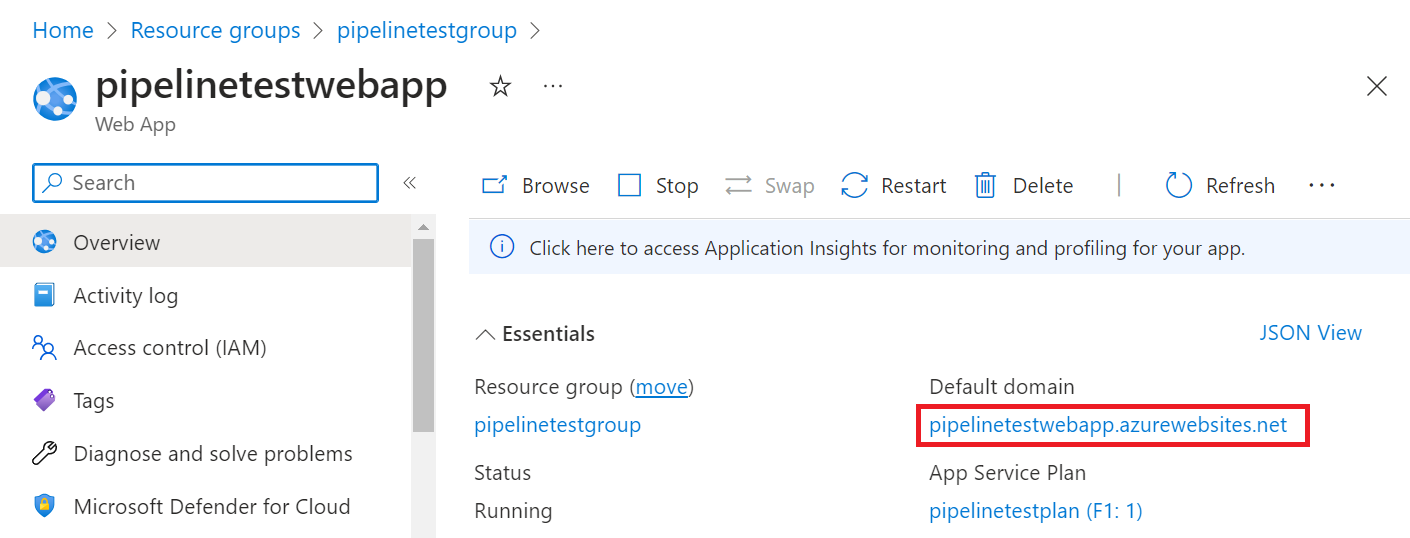Open Diagnose and solve problems
Screen dimensions: 1410x538
pyautogui.click(x=212, y=454)
